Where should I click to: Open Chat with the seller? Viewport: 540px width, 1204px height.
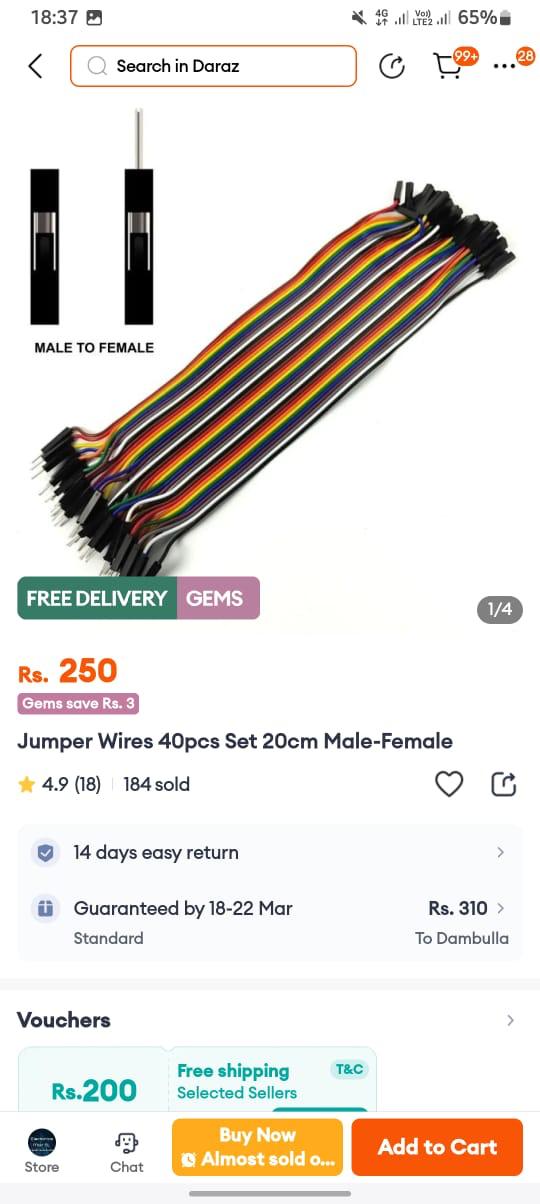point(127,1151)
